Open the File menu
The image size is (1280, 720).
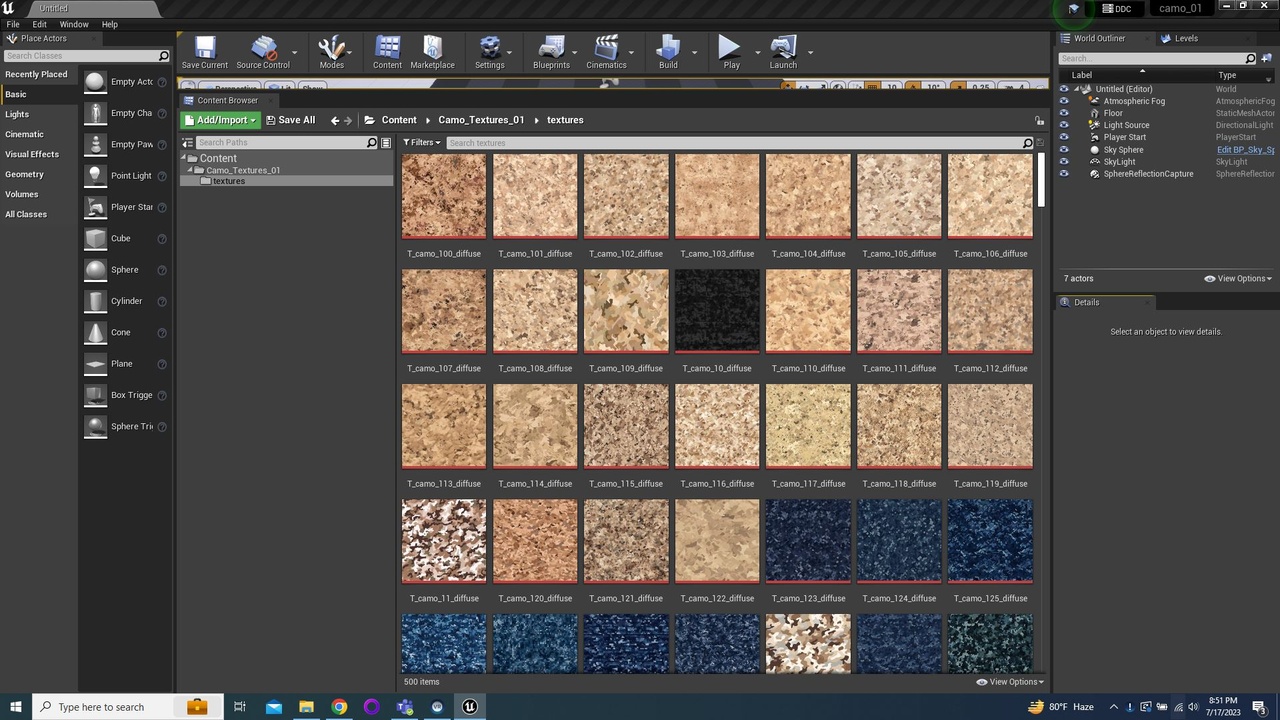(x=13, y=24)
